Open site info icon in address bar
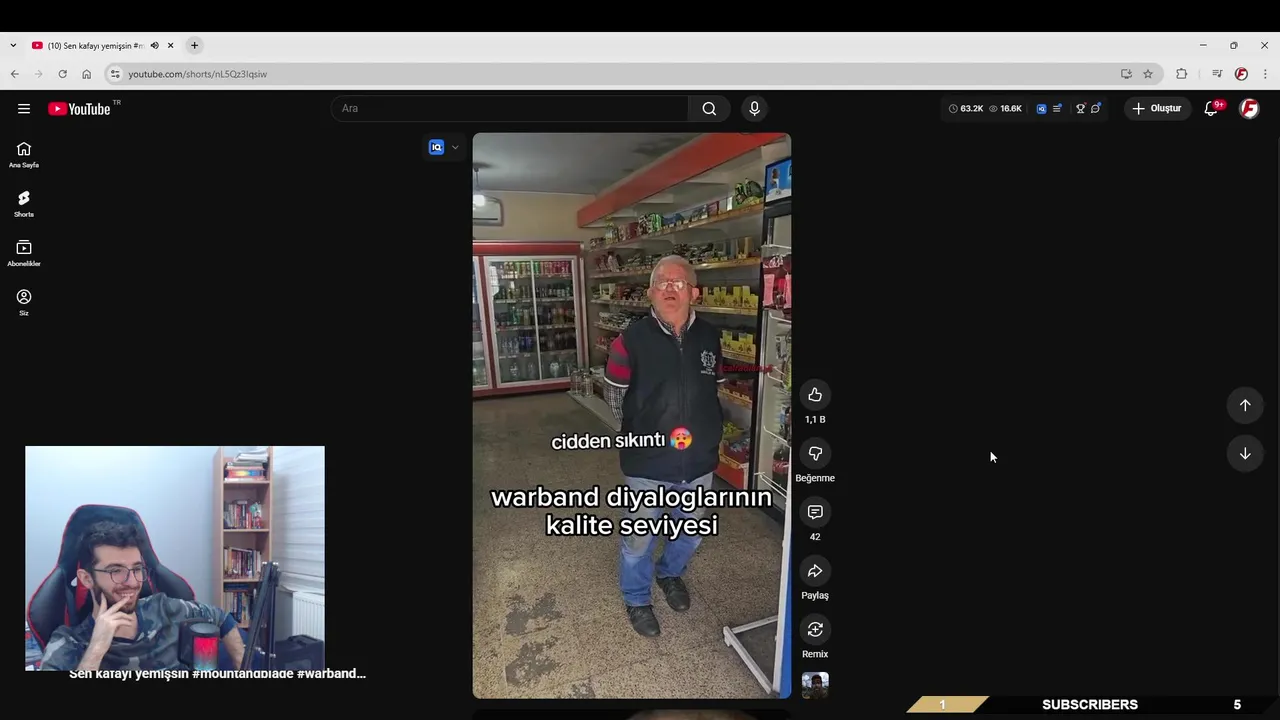The height and width of the screenshot is (720, 1280). click(x=115, y=74)
